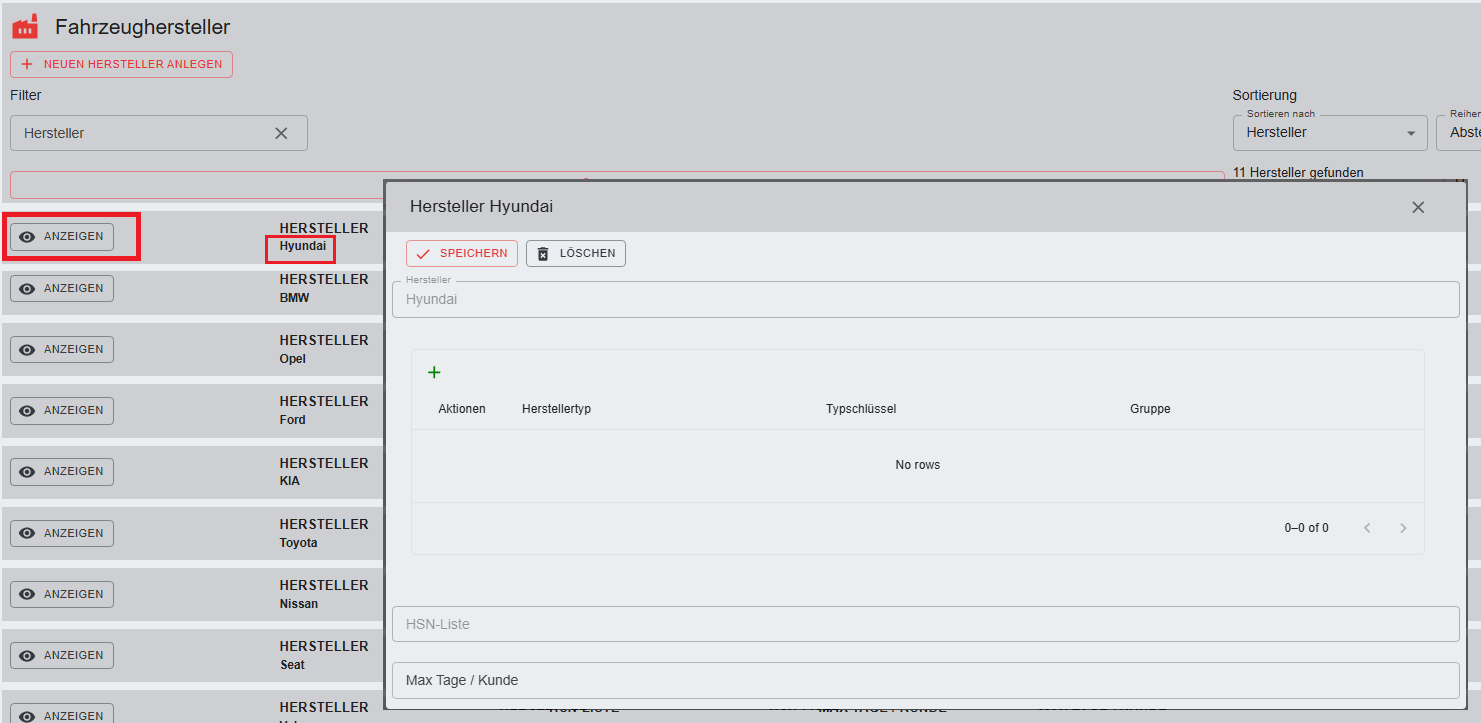Click Speichern to save the manufacturer
Image resolution: width=1481 pixels, height=723 pixels.
point(462,254)
